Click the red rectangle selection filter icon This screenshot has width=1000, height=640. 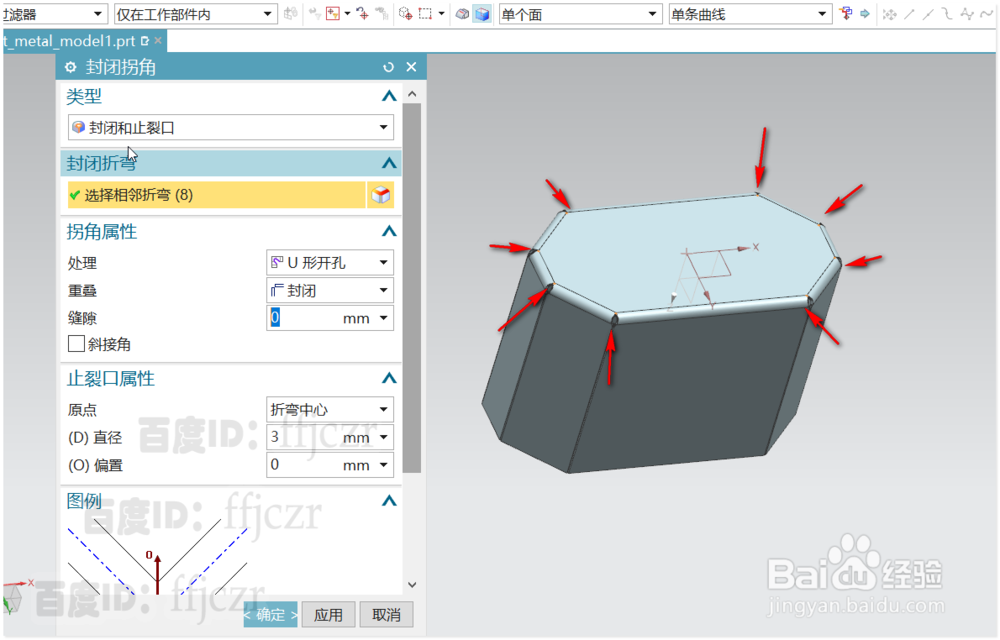coord(332,13)
